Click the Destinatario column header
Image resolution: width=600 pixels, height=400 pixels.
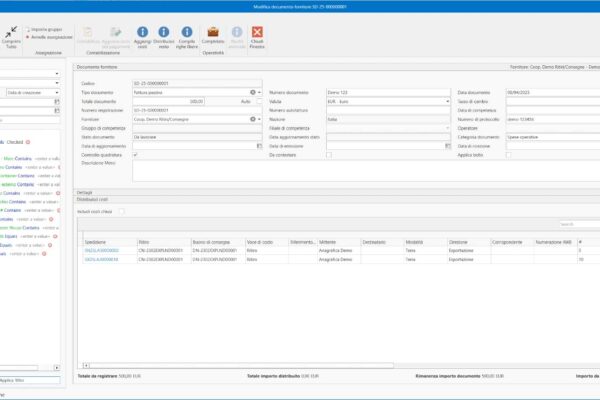coord(382,242)
